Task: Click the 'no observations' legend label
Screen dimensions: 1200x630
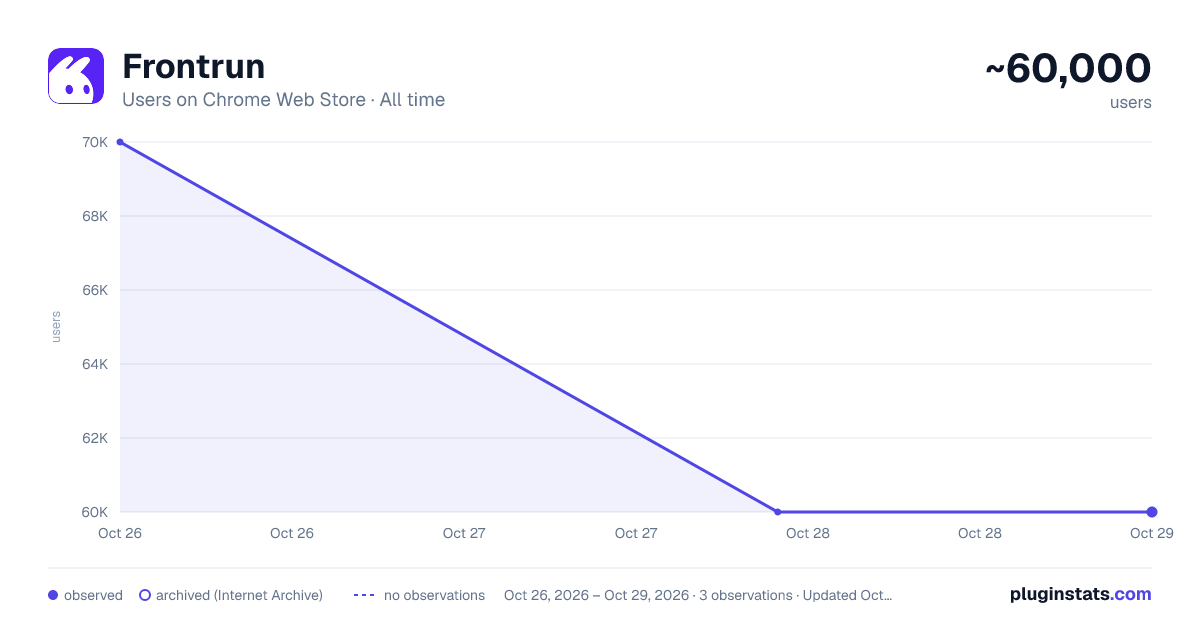Action: coord(434,595)
